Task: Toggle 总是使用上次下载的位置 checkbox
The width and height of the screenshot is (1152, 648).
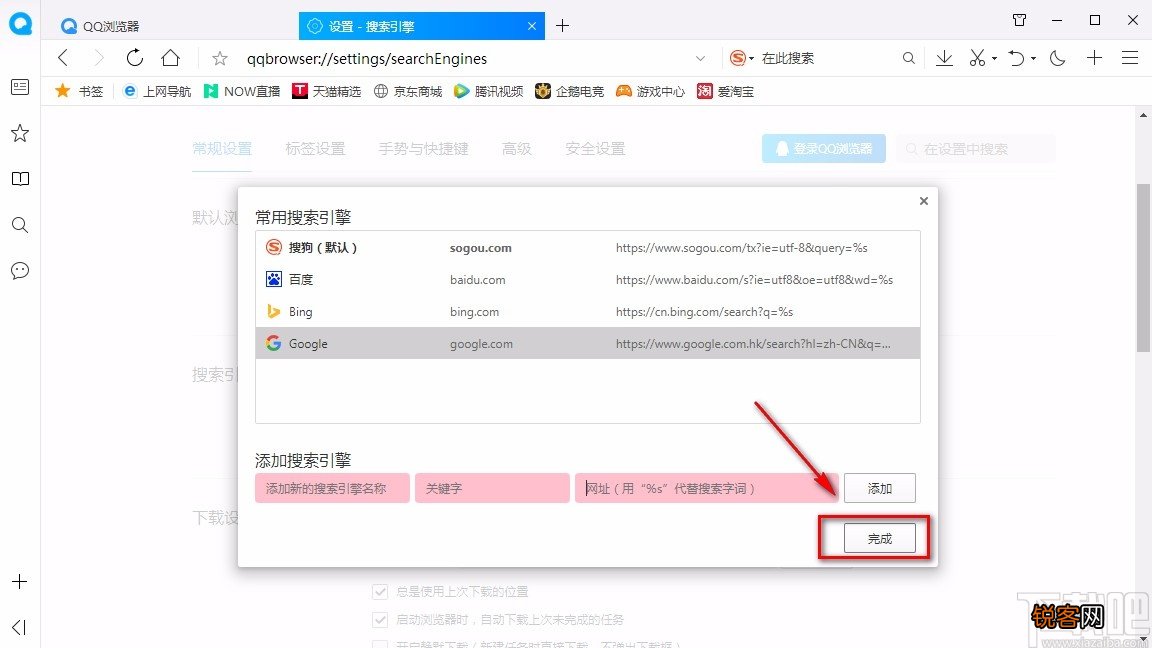Action: point(380,591)
